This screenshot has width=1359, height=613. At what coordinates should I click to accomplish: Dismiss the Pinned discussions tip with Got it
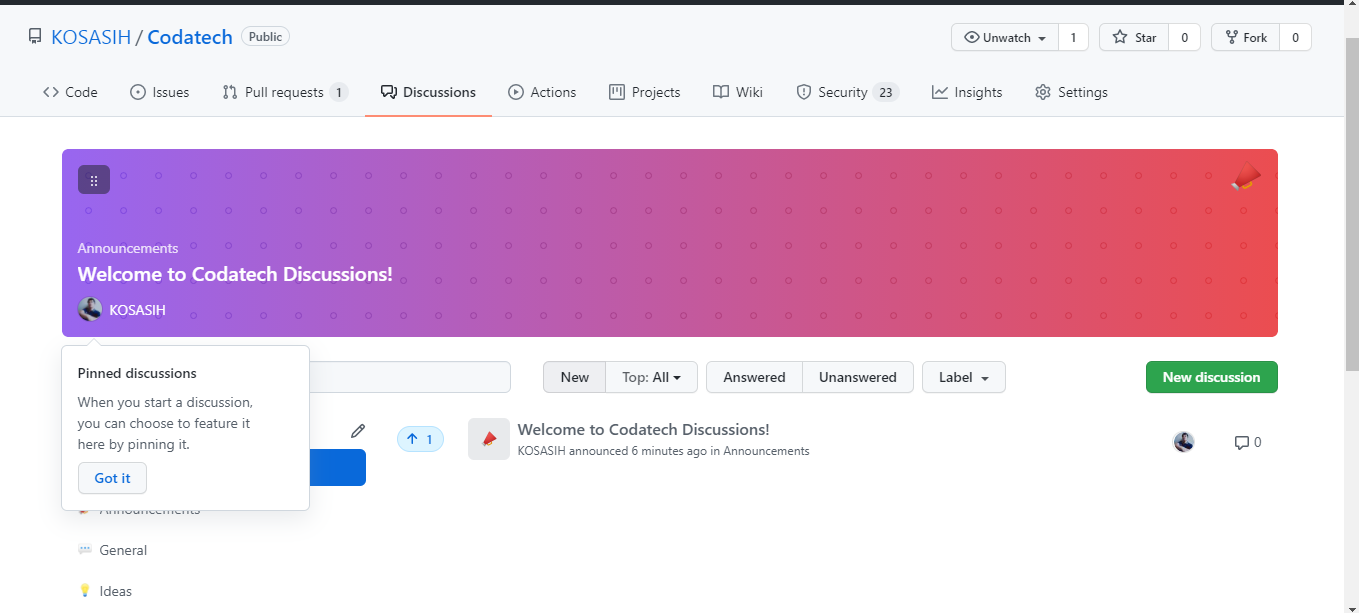(x=112, y=478)
